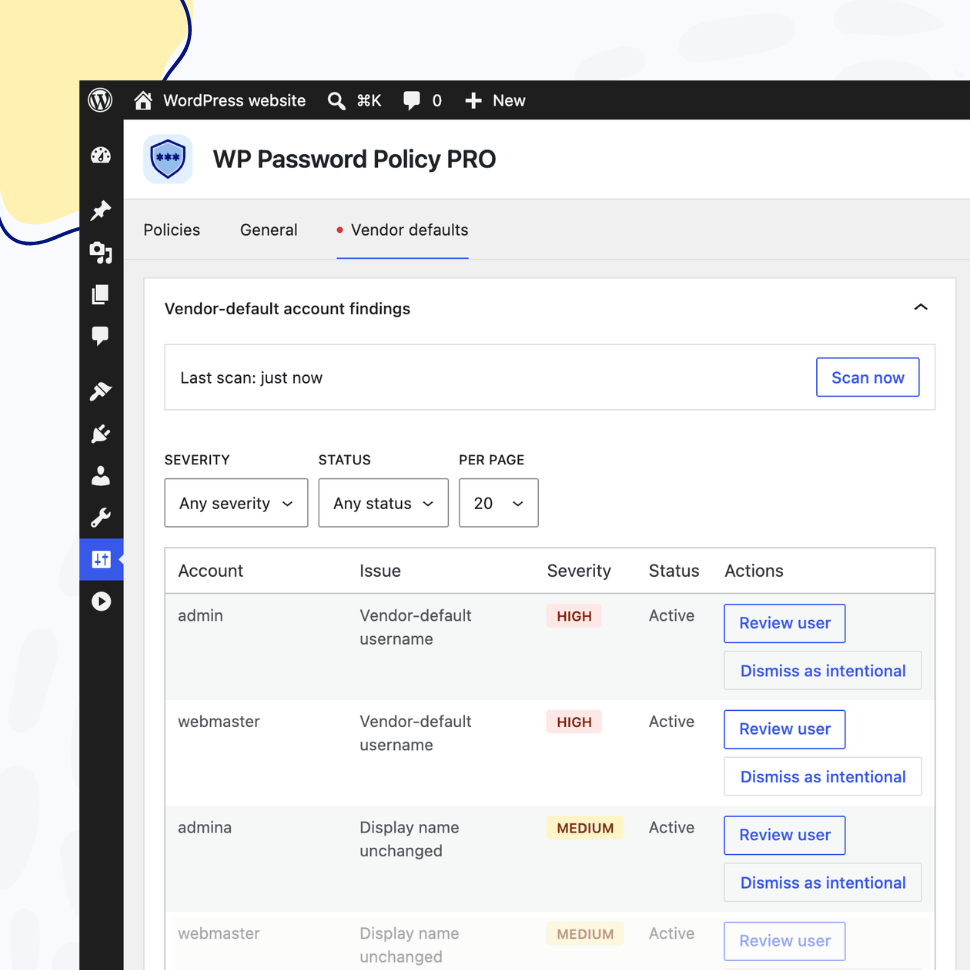Click the collapse menu play icon
Image resolution: width=970 pixels, height=970 pixels.
(101, 601)
